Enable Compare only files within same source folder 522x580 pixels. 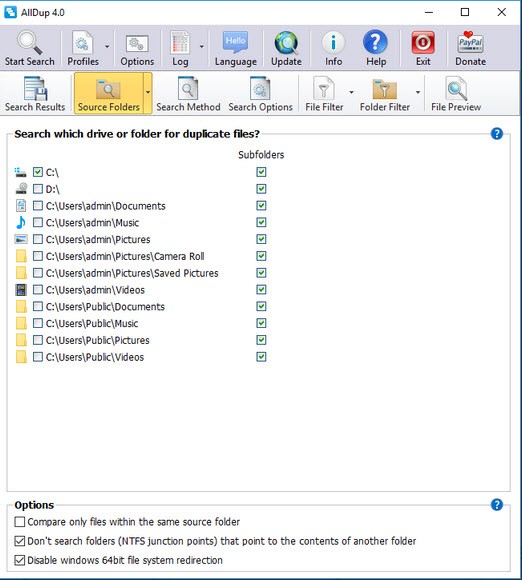20,522
